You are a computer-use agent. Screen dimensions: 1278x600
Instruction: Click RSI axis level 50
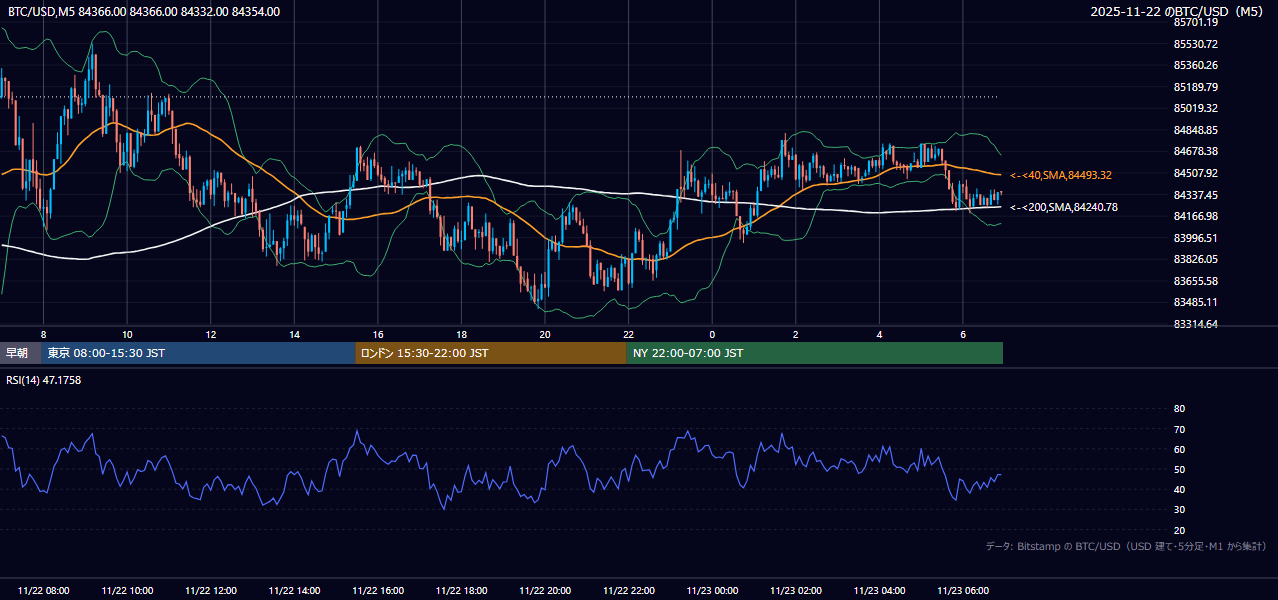point(1179,469)
